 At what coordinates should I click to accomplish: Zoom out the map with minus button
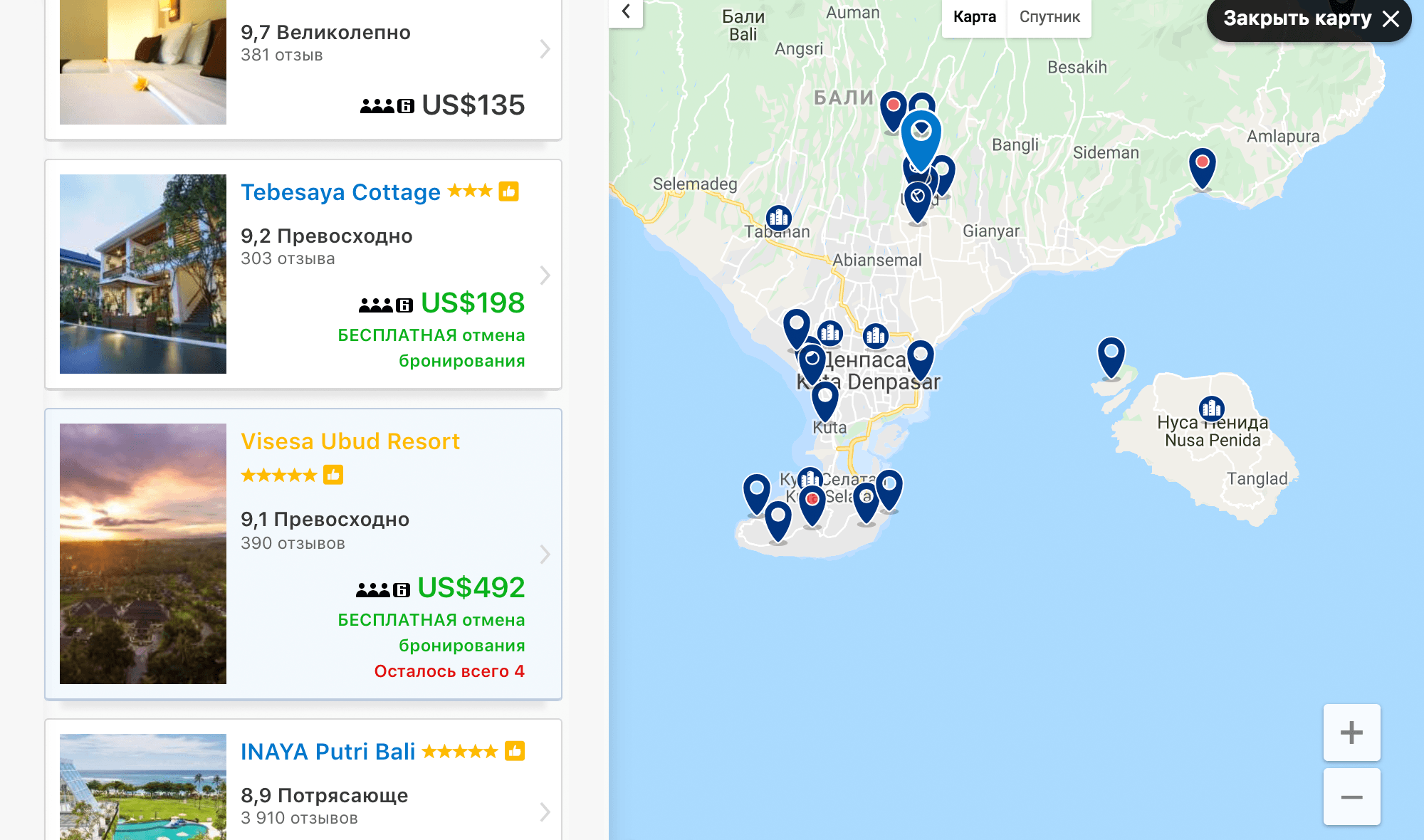[1351, 797]
